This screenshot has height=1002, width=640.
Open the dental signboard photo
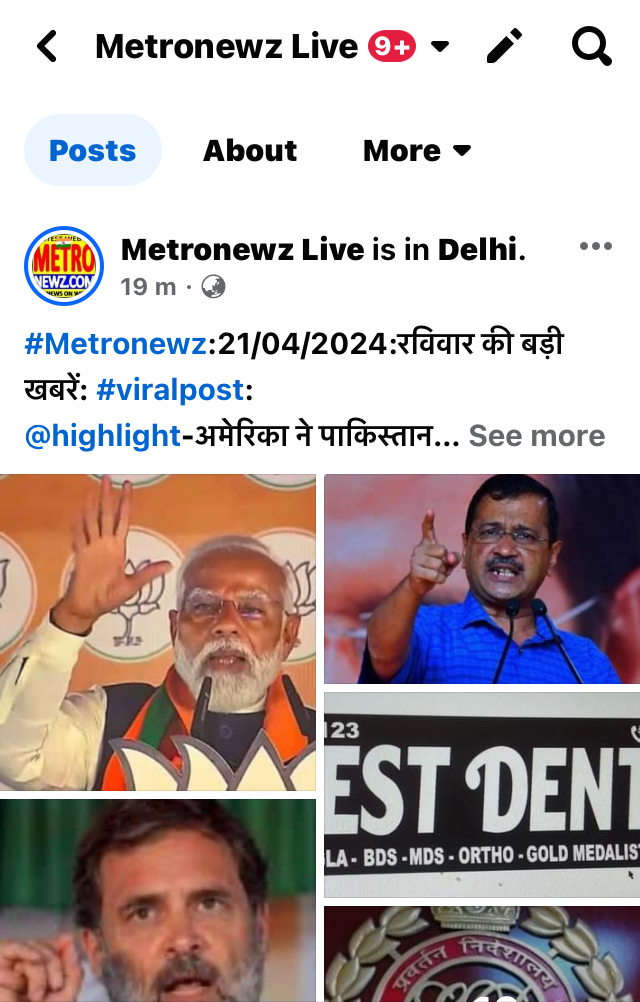(x=482, y=795)
